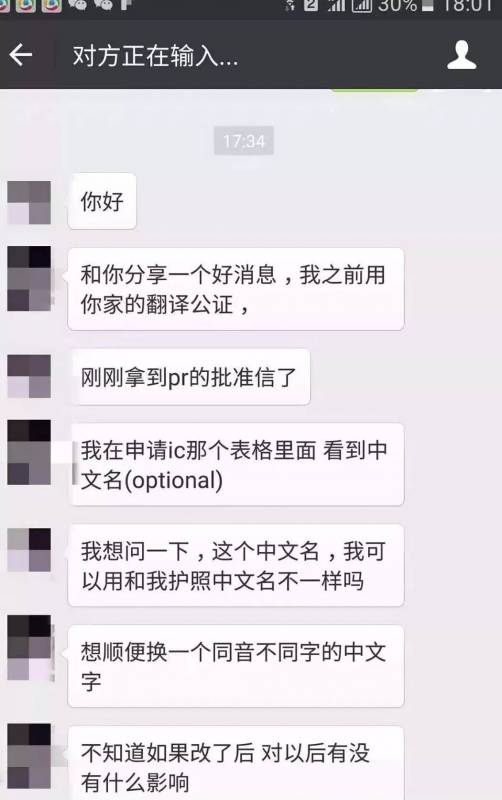
Task: Tap the back arrow in chat header
Action: pyautogui.click(x=21, y=55)
